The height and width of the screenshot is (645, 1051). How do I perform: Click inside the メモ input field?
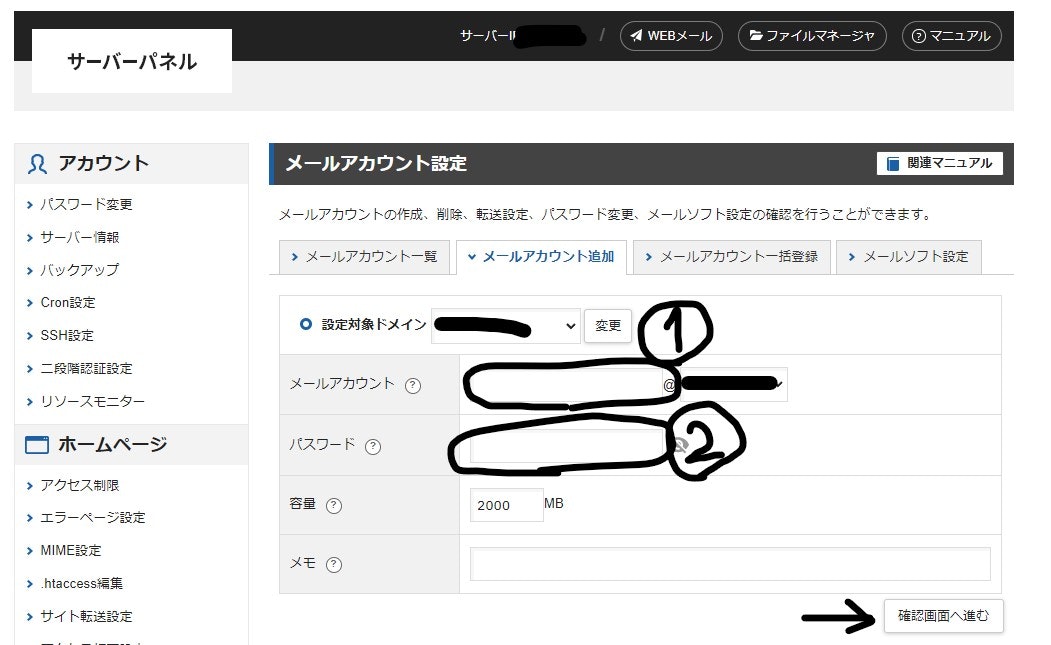(x=729, y=563)
